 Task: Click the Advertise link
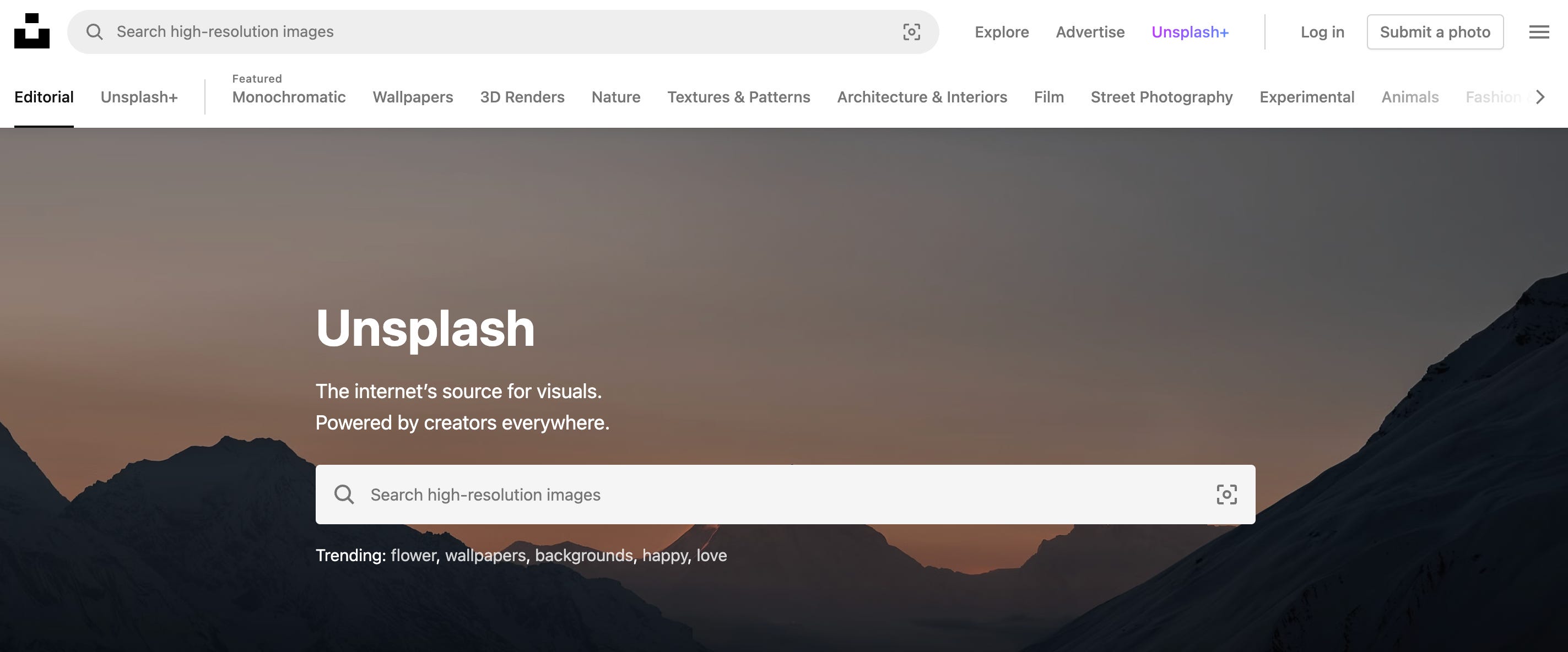coord(1090,32)
